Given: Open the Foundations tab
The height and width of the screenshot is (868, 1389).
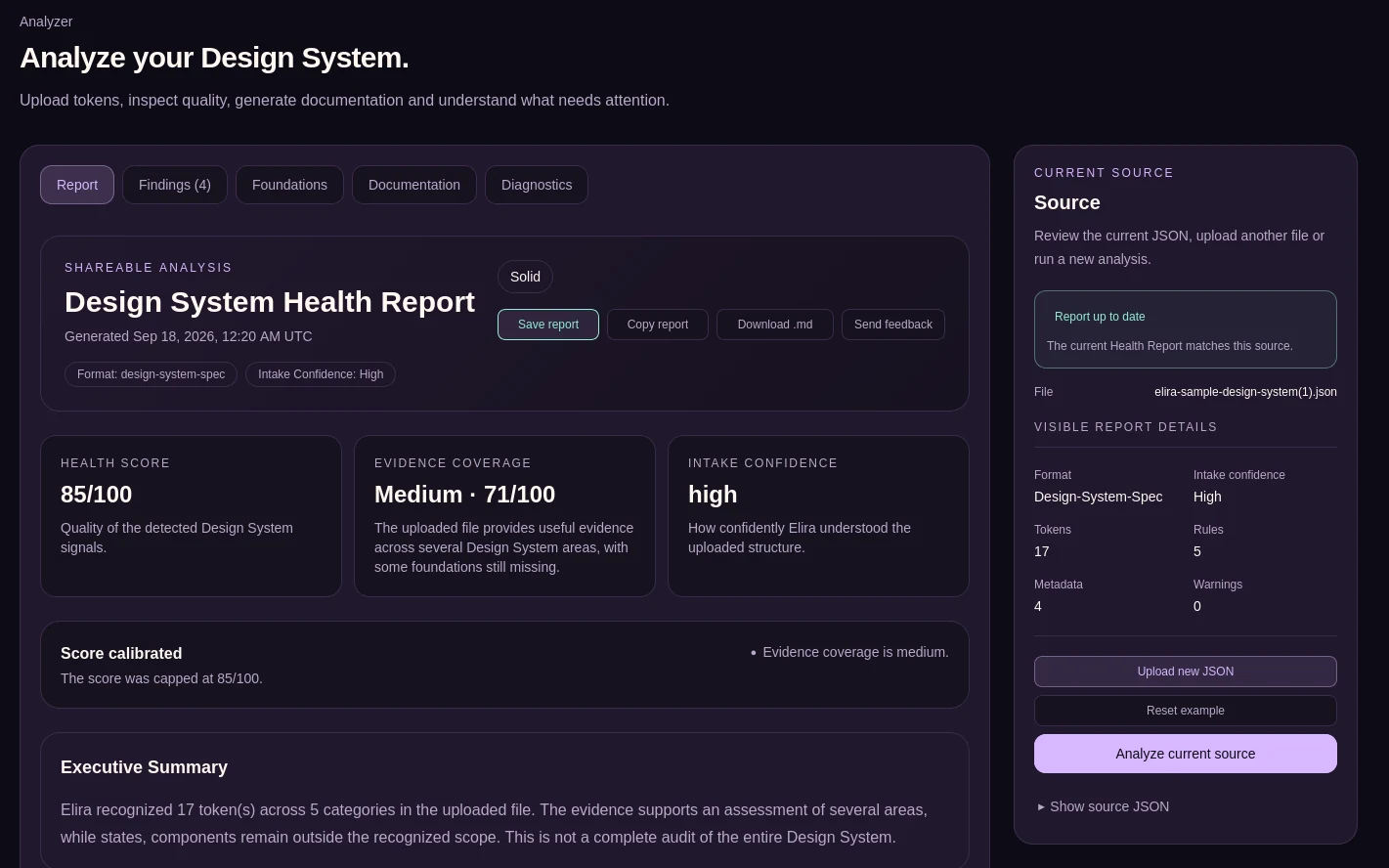Looking at the screenshot, I should [x=289, y=185].
